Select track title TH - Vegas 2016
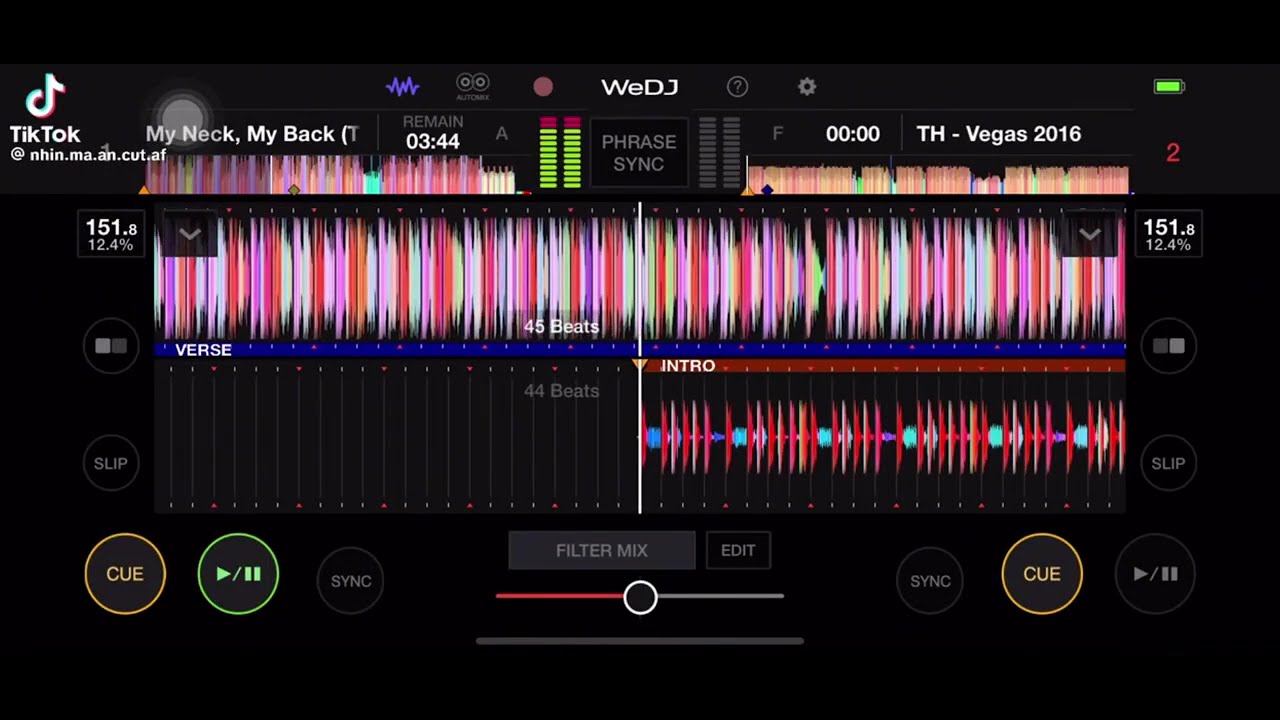This screenshot has width=1280, height=720. [x=998, y=134]
